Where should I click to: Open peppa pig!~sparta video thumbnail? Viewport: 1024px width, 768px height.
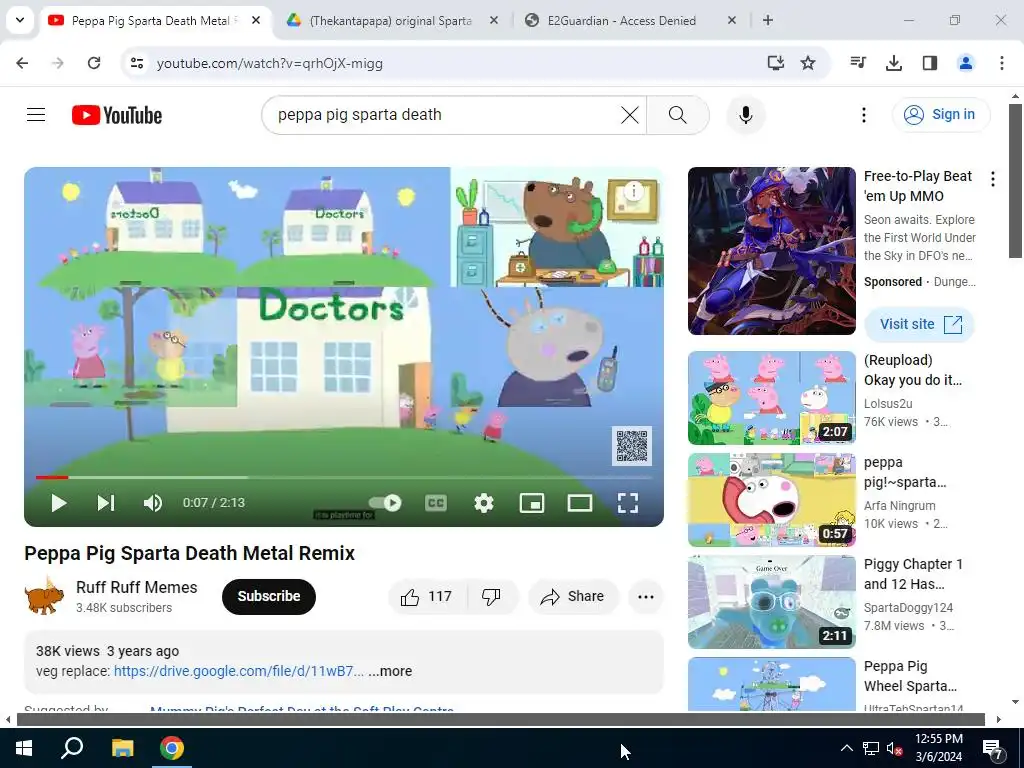pyautogui.click(x=771, y=500)
